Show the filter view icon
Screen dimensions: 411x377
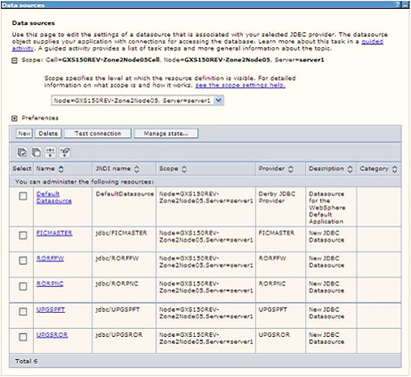point(50,152)
